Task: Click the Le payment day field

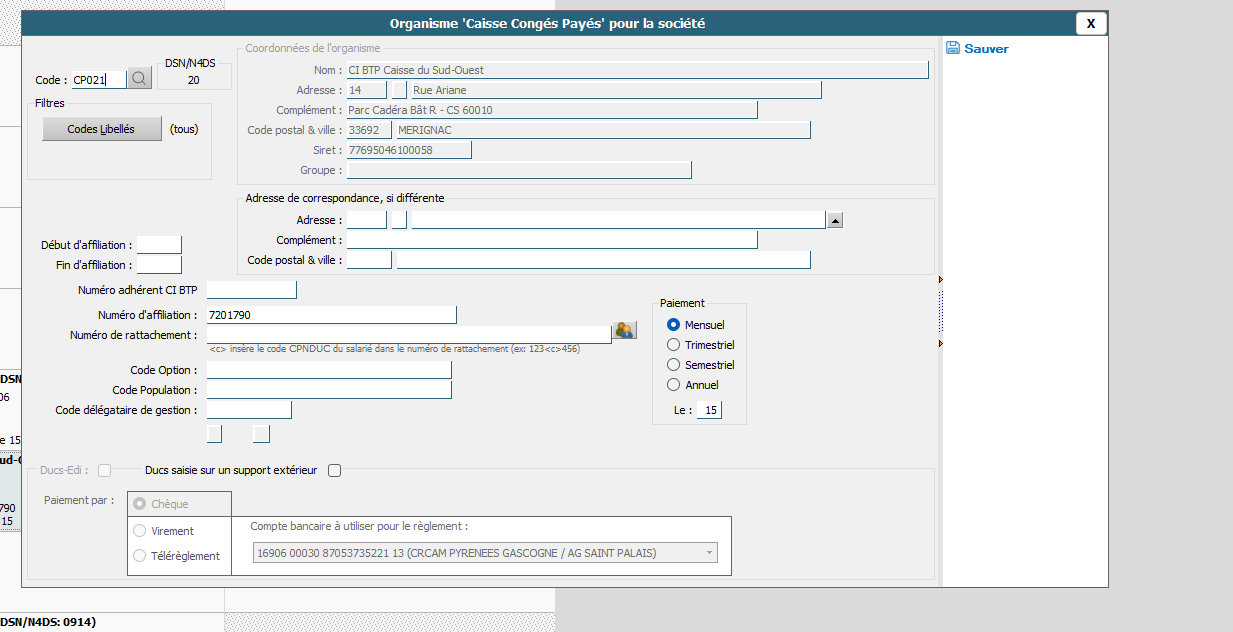Action: (x=709, y=410)
